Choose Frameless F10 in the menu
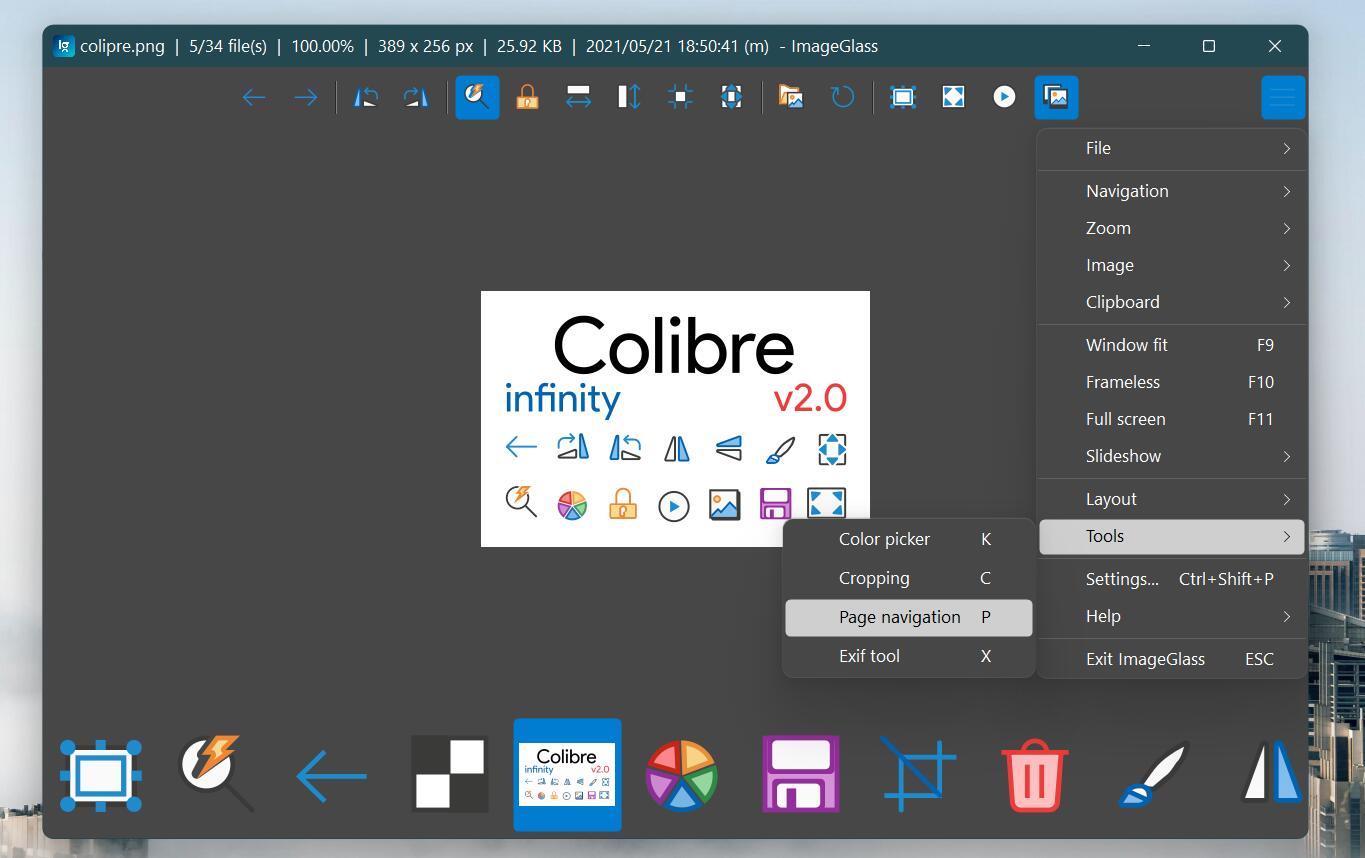The height and width of the screenshot is (858, 1365). click(x=1172, y=382)
